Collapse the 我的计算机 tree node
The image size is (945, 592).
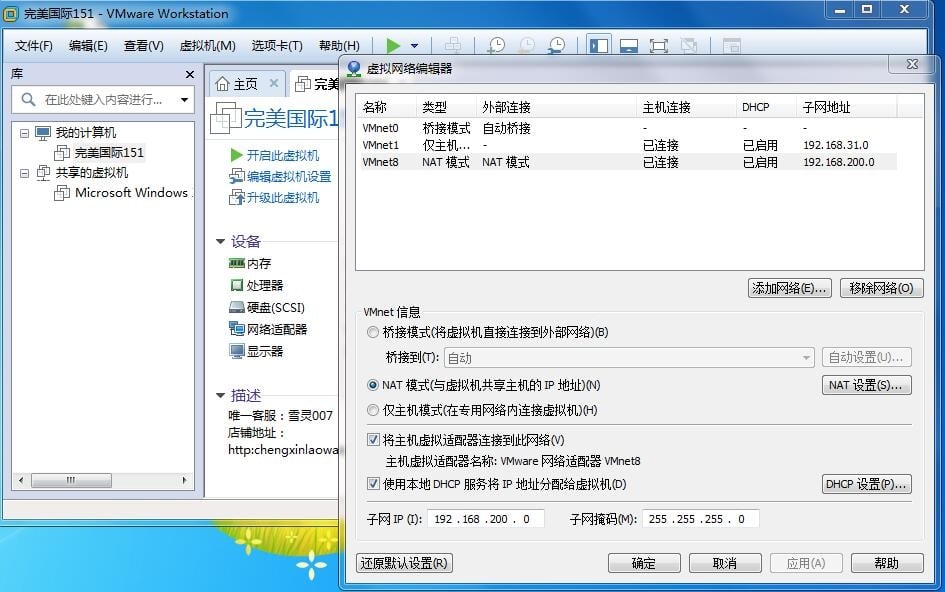[24, 133]
